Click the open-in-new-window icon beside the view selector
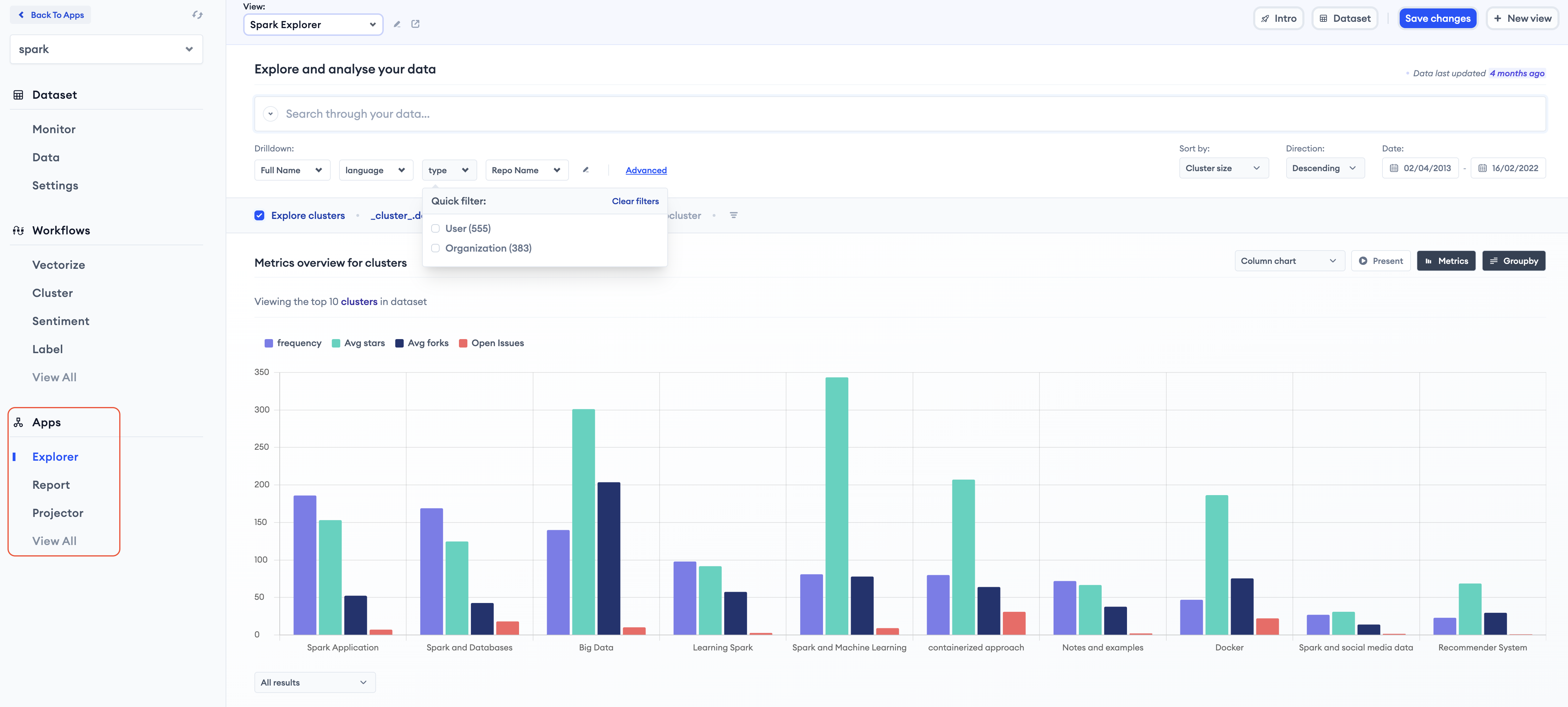 point(415,24)
